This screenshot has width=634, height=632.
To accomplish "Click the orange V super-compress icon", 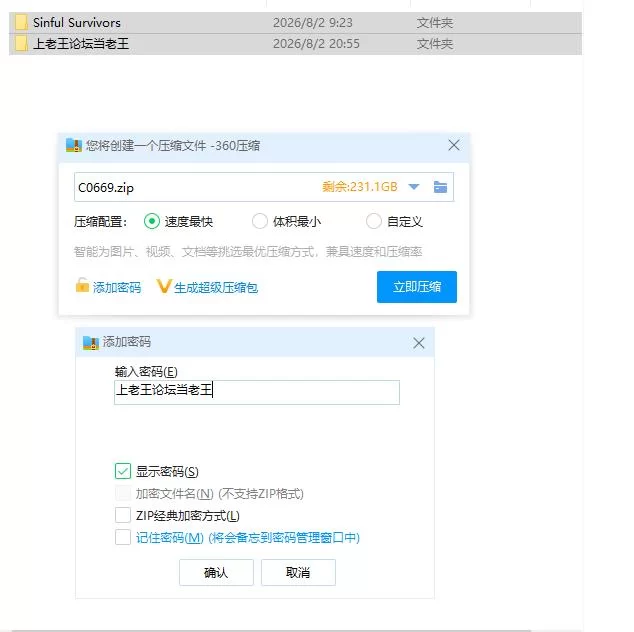I will 164,286.
